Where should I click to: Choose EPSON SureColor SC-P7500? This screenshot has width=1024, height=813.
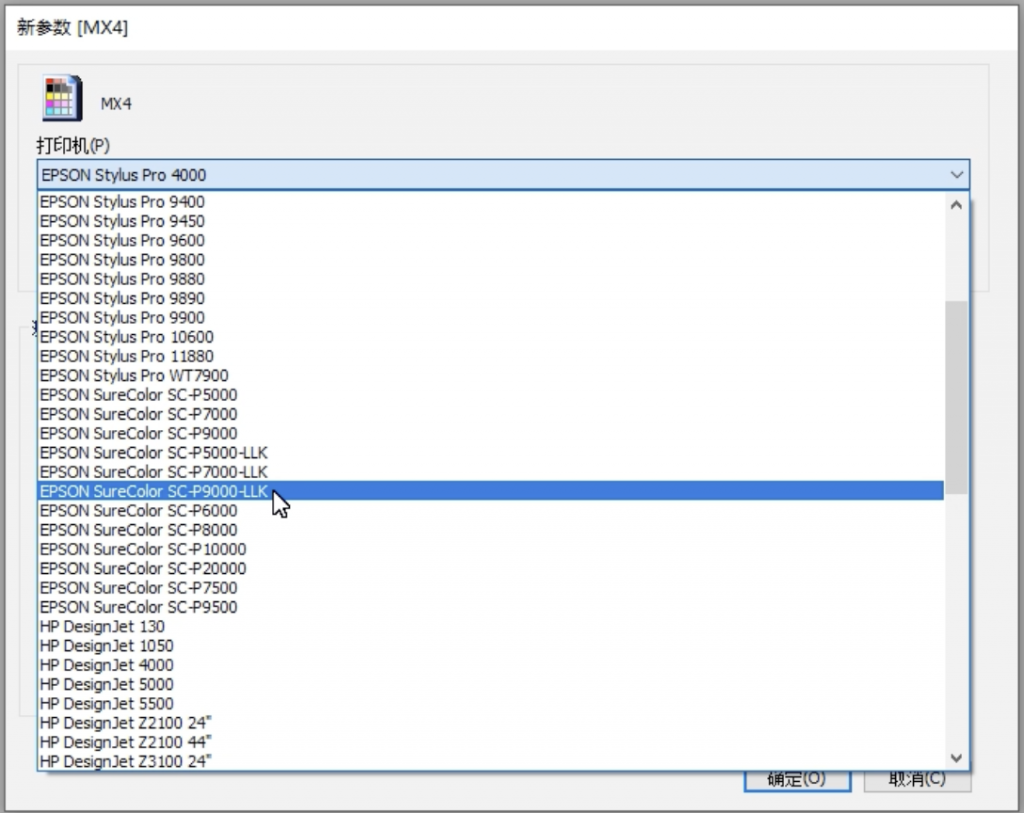[490, 588]
